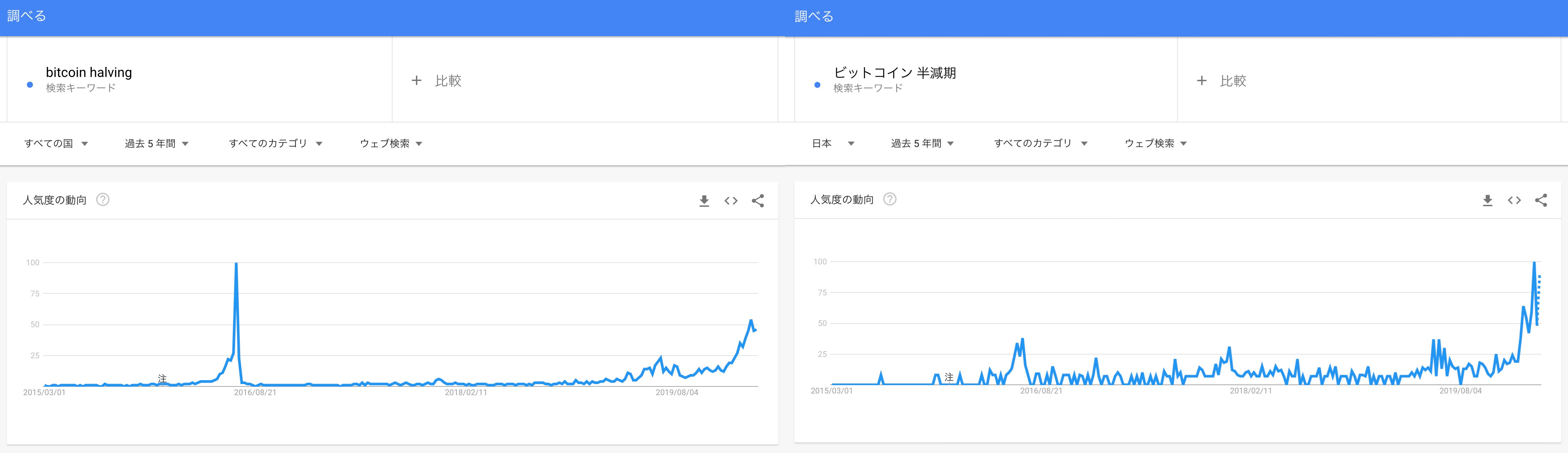Share the right popularity trend chart
Viewport: 1568px width, 453px height.
pyautogui.click(x=1541, y=200)
